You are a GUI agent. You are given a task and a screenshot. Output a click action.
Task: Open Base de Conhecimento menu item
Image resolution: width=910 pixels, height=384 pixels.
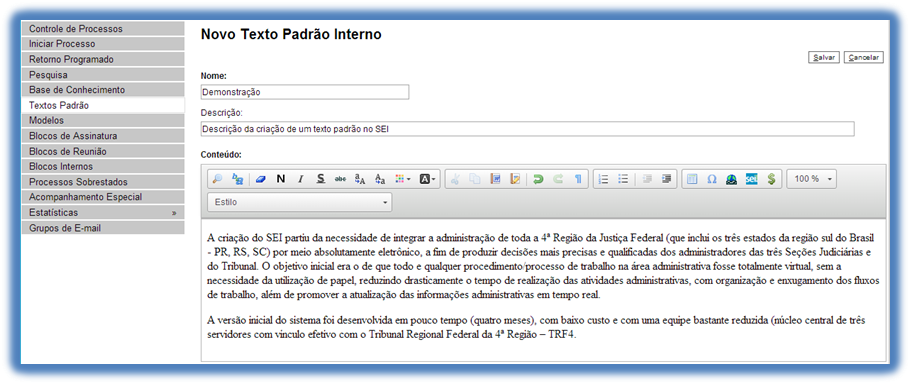(103, 90)
